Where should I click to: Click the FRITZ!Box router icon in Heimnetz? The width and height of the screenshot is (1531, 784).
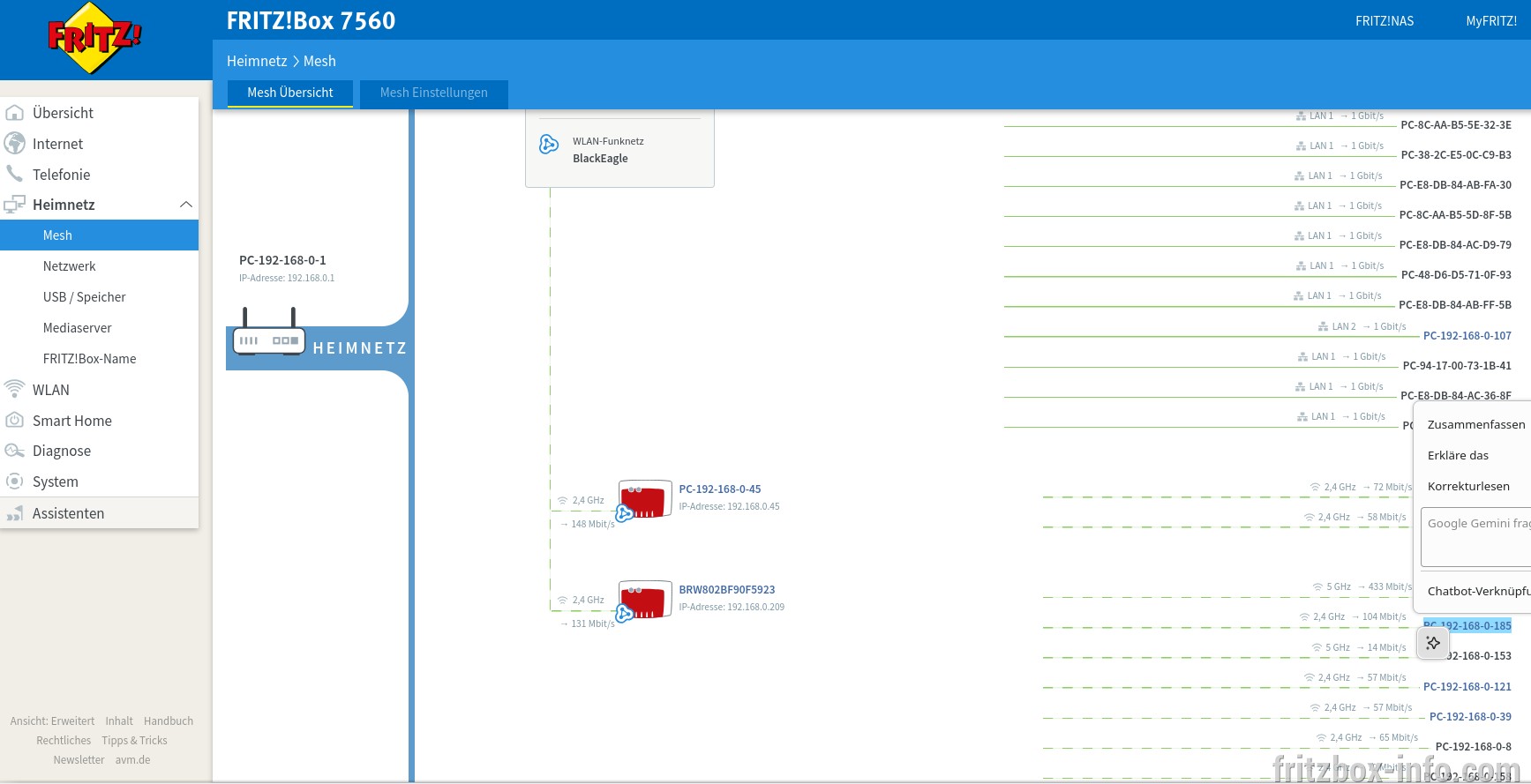point(269,332)
